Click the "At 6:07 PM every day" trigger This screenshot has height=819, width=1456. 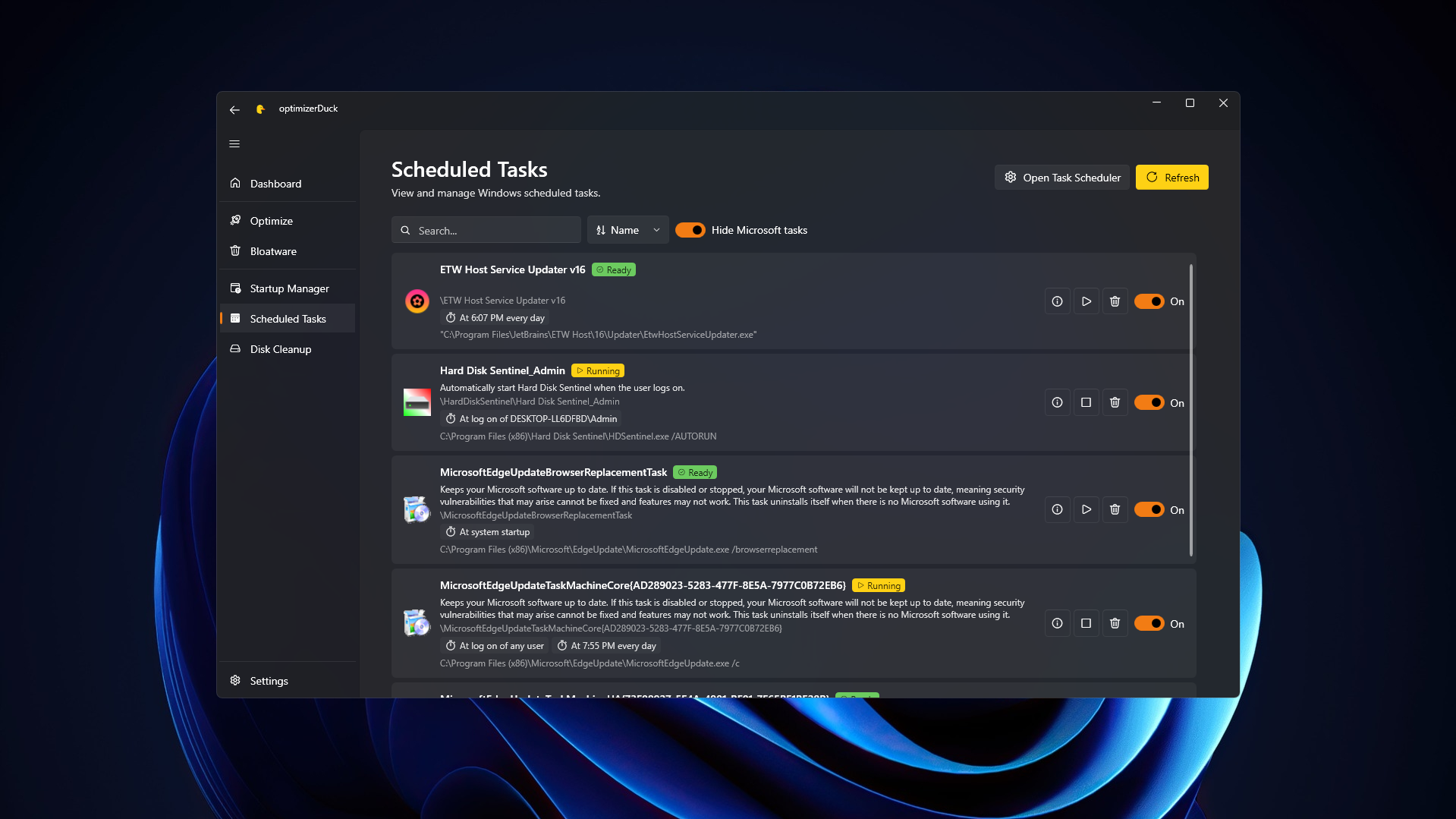[x=495, y=318]
